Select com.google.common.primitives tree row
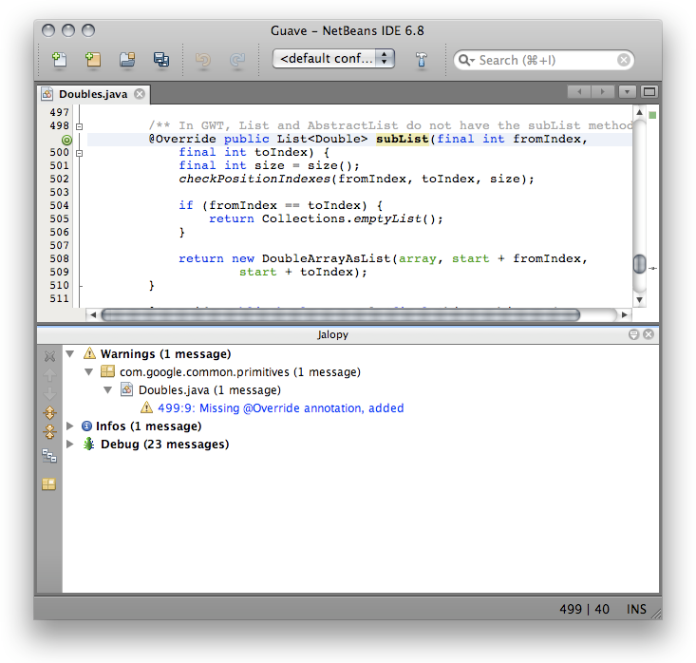Screen dimensions: 696x663 point(240,372)
